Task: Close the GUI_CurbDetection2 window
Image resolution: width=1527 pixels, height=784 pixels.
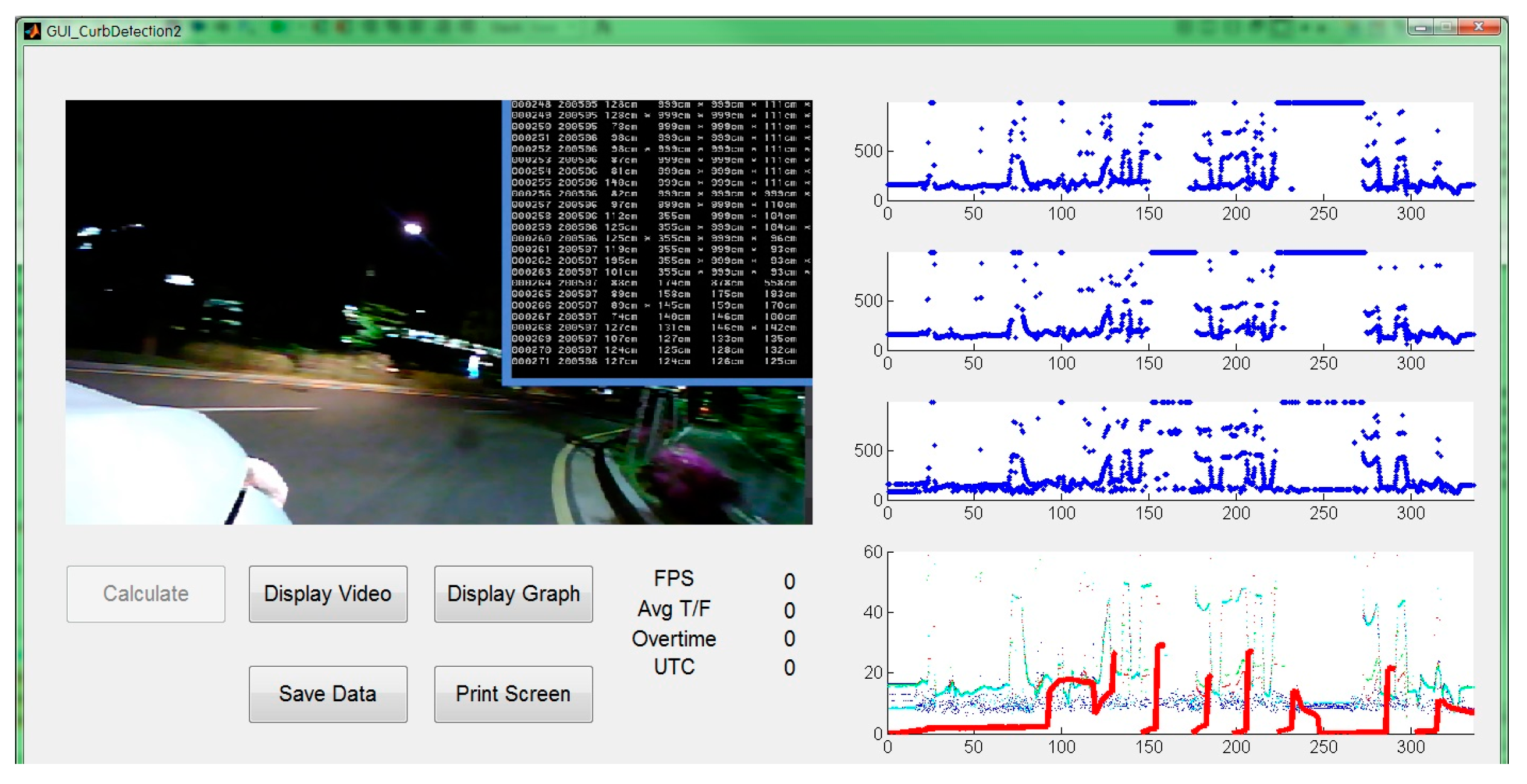Action: [x=1479, y=28]
